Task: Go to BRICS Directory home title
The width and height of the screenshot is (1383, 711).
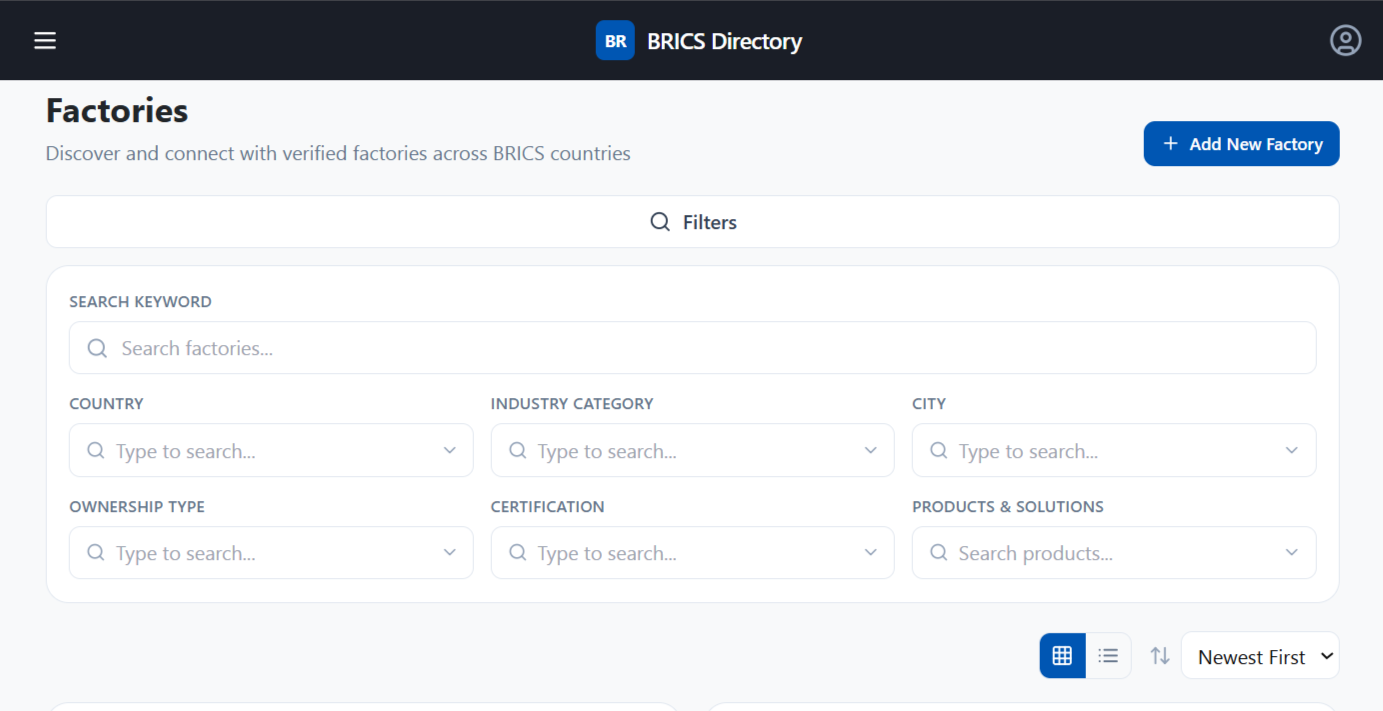Action: (724, 41)
